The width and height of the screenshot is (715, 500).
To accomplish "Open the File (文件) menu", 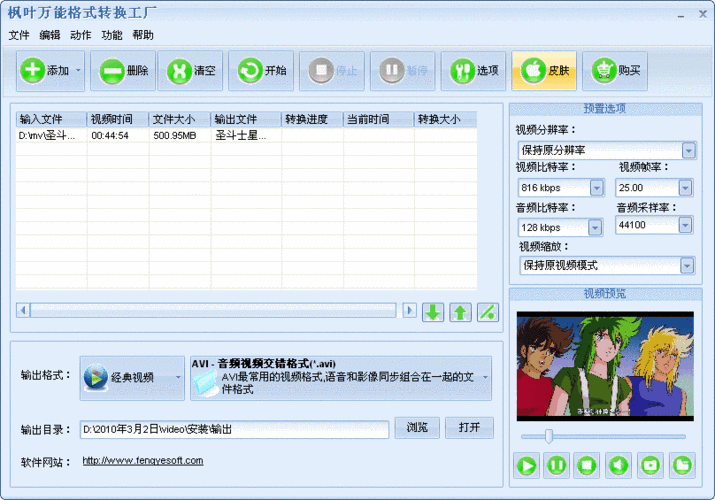I will click(19, 35).
